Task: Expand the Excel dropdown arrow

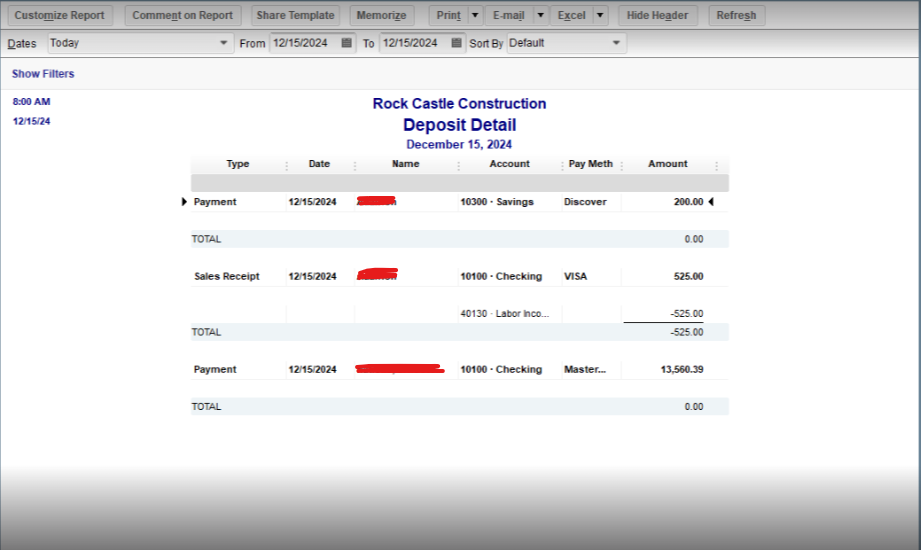Action: (x=600, y=16)
